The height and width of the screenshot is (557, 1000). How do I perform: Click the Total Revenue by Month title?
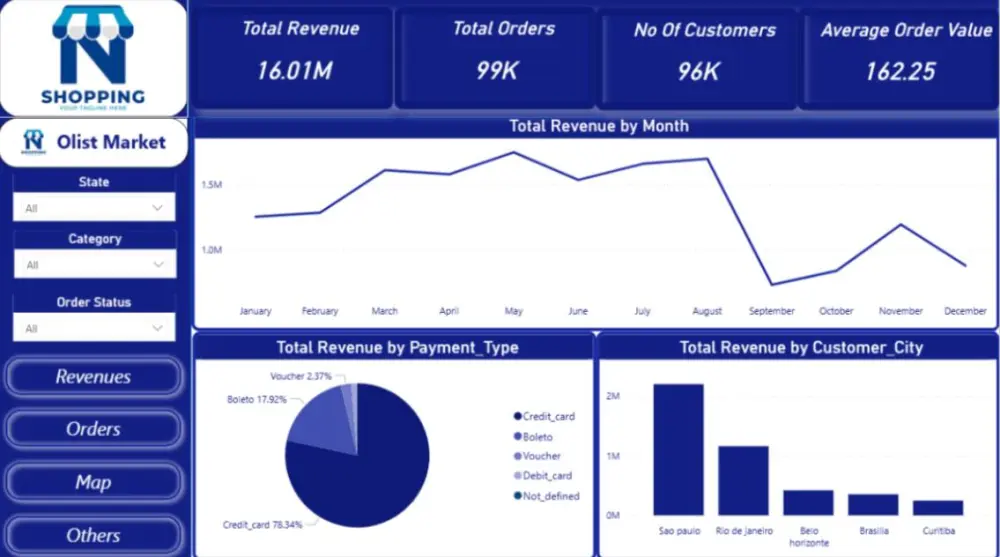pos(599,126)
